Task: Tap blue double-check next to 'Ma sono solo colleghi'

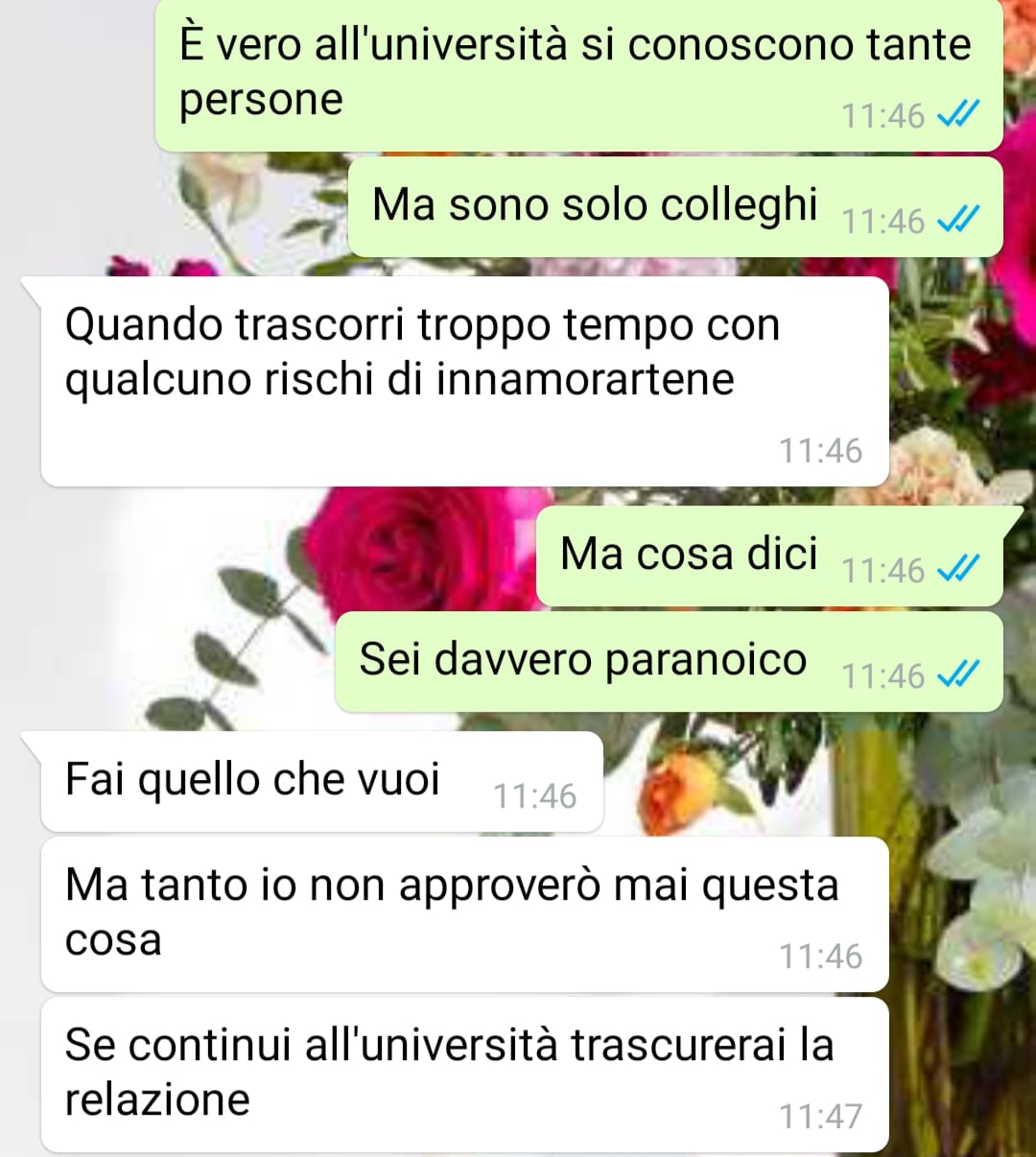Action: (956, 221)
